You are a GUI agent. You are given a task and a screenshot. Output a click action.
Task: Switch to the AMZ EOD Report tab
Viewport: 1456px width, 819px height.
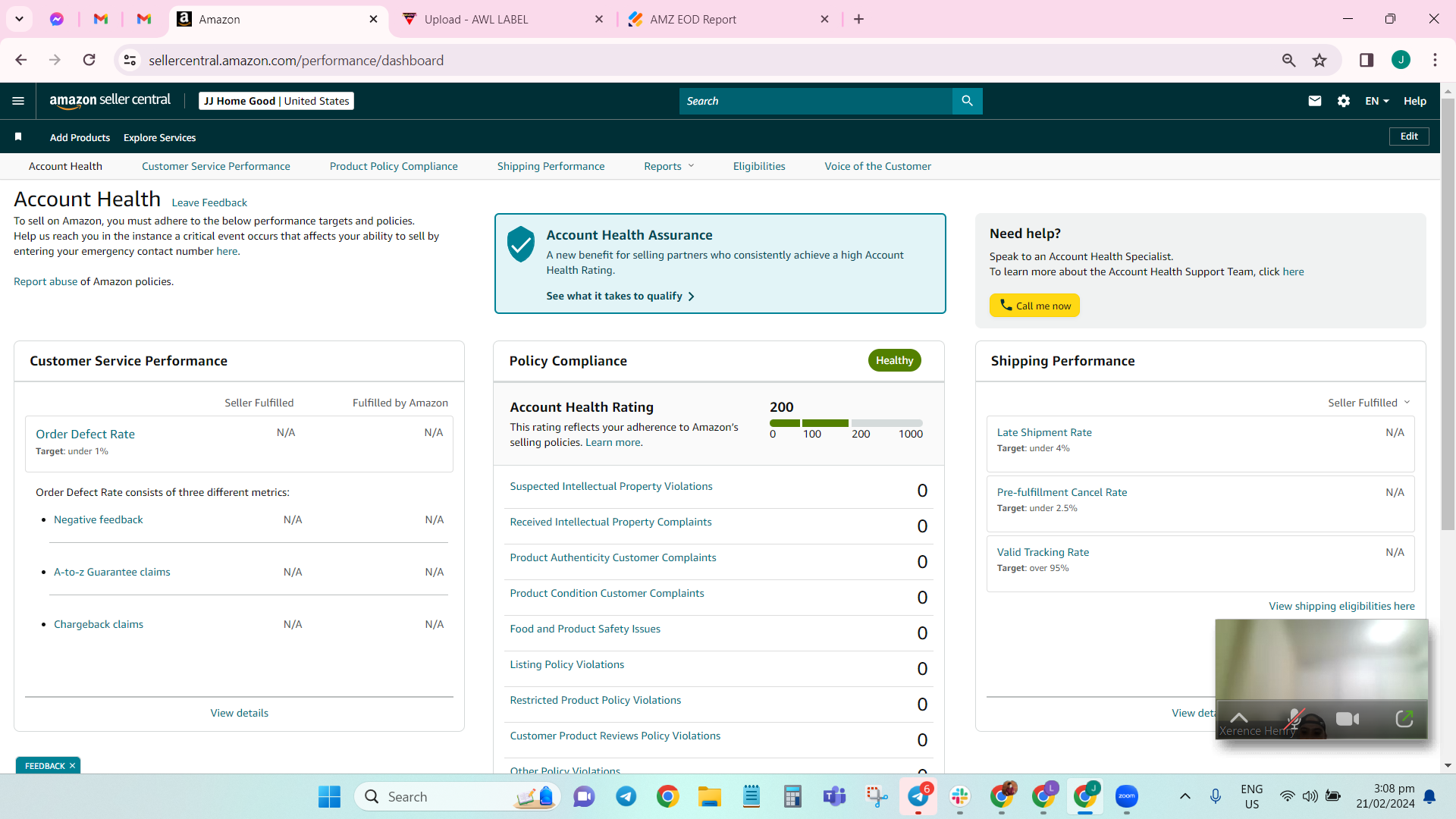[x=728, y=20]
